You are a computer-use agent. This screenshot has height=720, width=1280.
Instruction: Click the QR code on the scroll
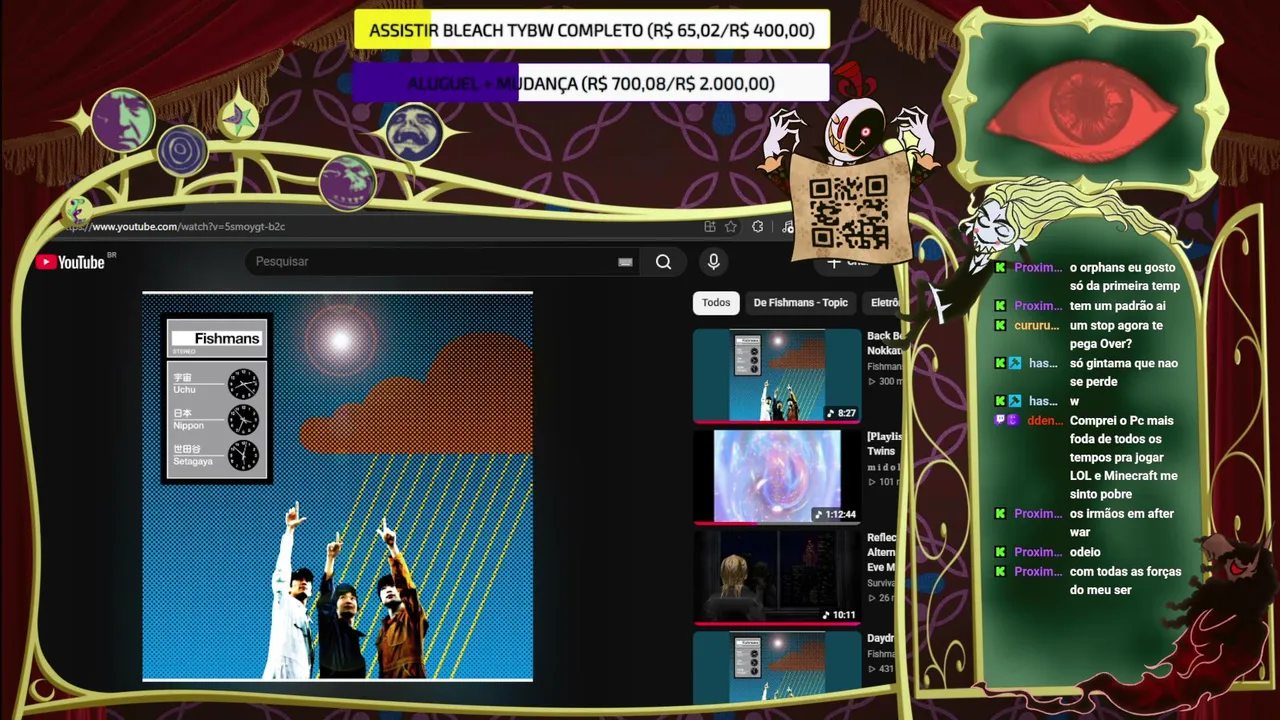pyautogui.click(x=848, y=212)
